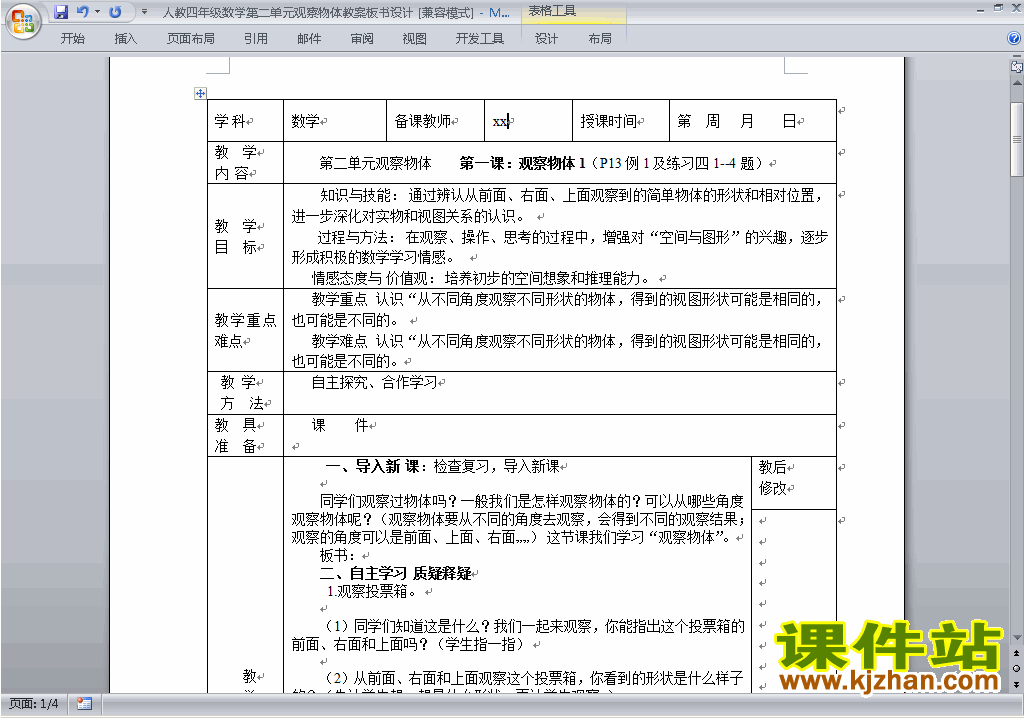This screenshot has height=718, width=1024.
Task: Open the 审阅 ribbon tab
Action: pos(362,39)
